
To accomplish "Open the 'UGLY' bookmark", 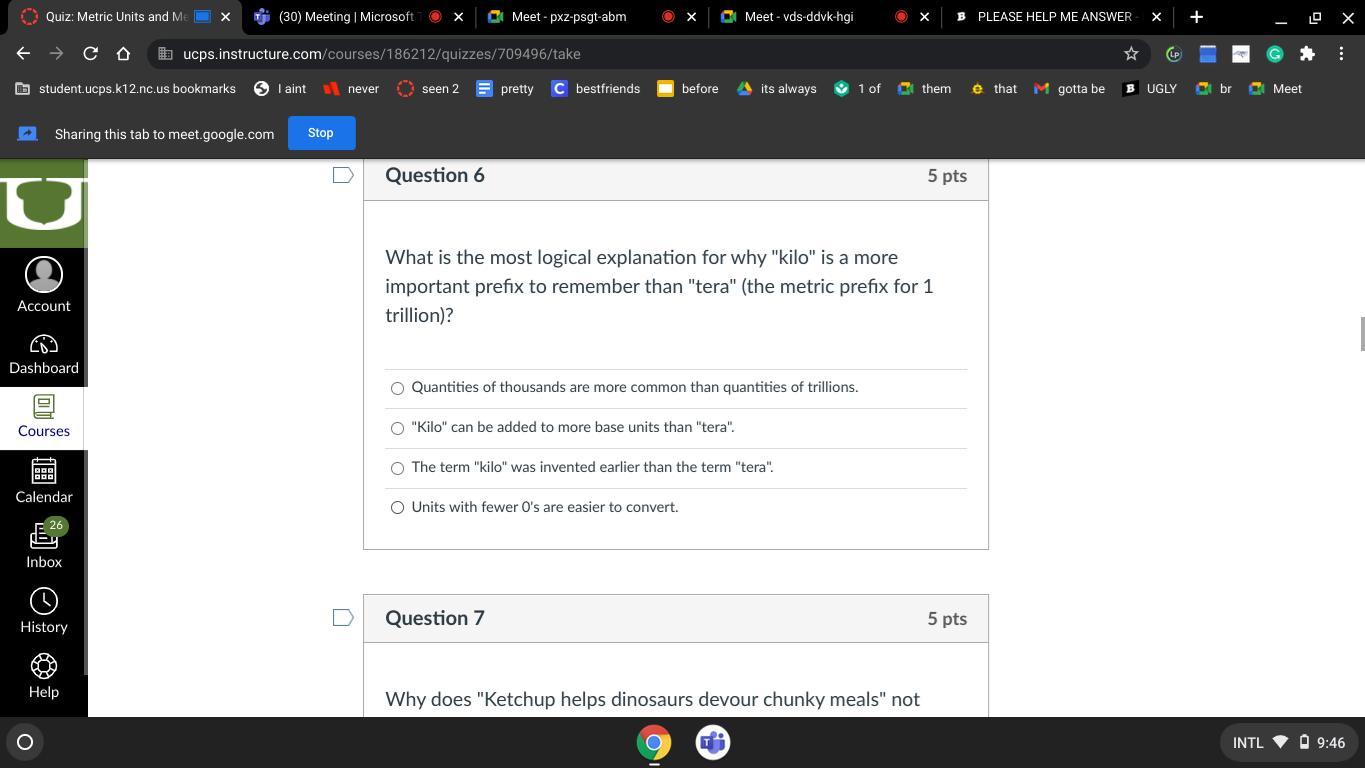I will 1150,89.
